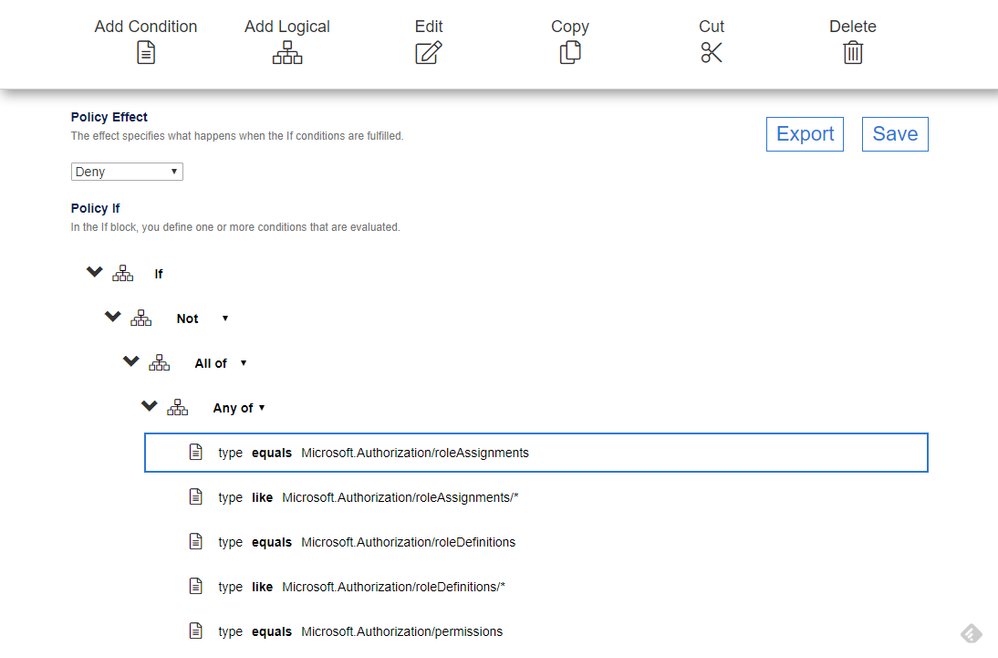
Task: Click the Add Logical hierarchy icon
Action: tap(287, 52)
